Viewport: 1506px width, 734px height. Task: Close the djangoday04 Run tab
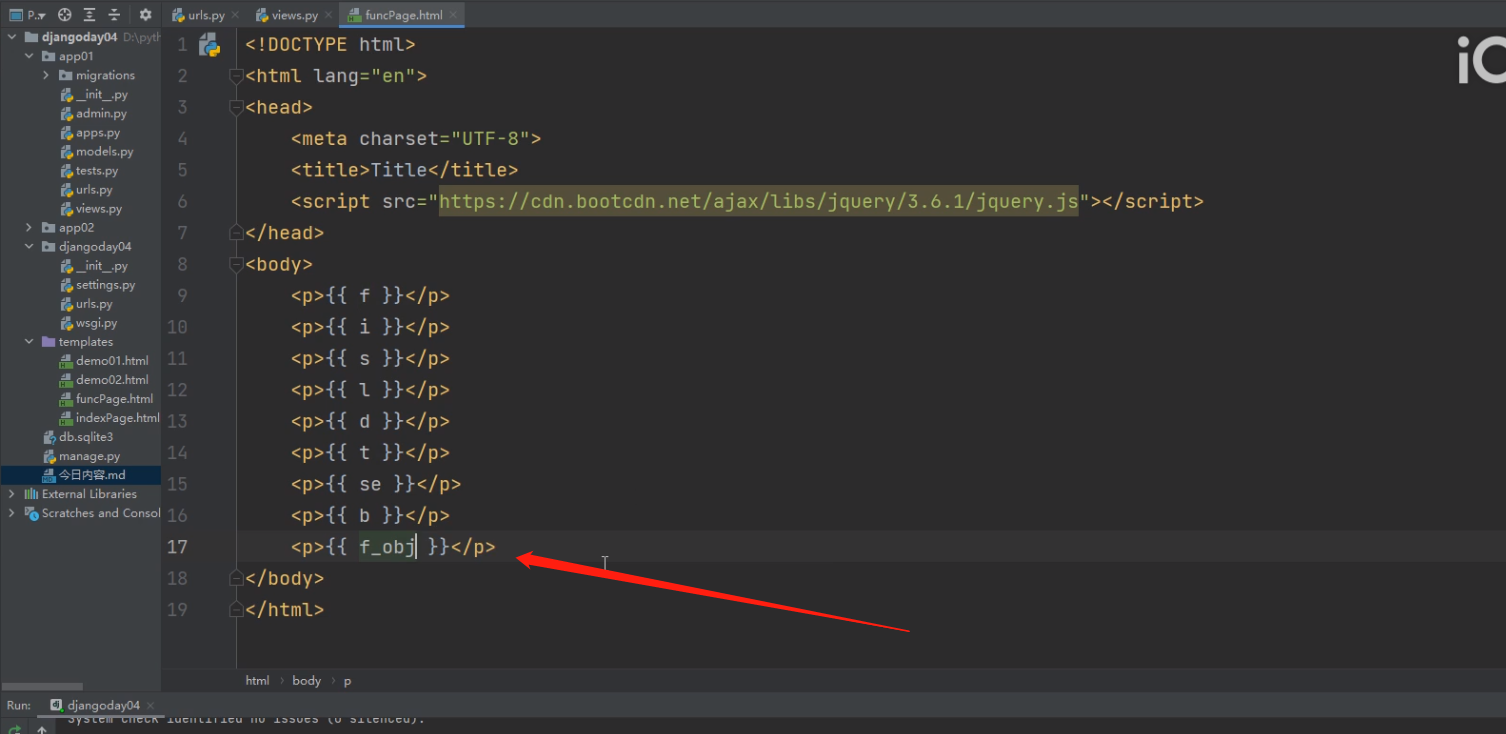click(151, 706)
